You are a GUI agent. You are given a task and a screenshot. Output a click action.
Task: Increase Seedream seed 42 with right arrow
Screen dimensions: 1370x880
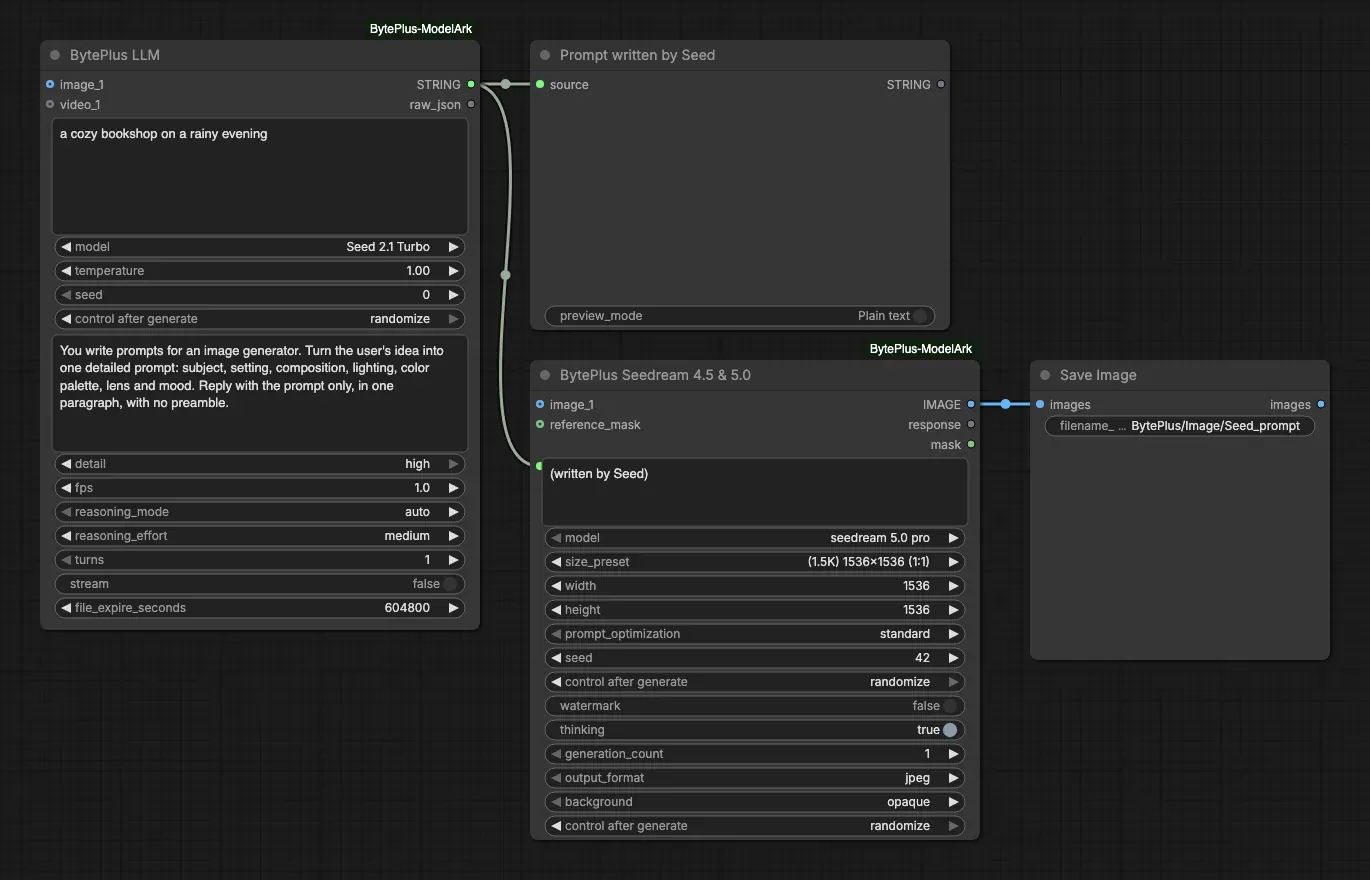(x=953, y=658)
